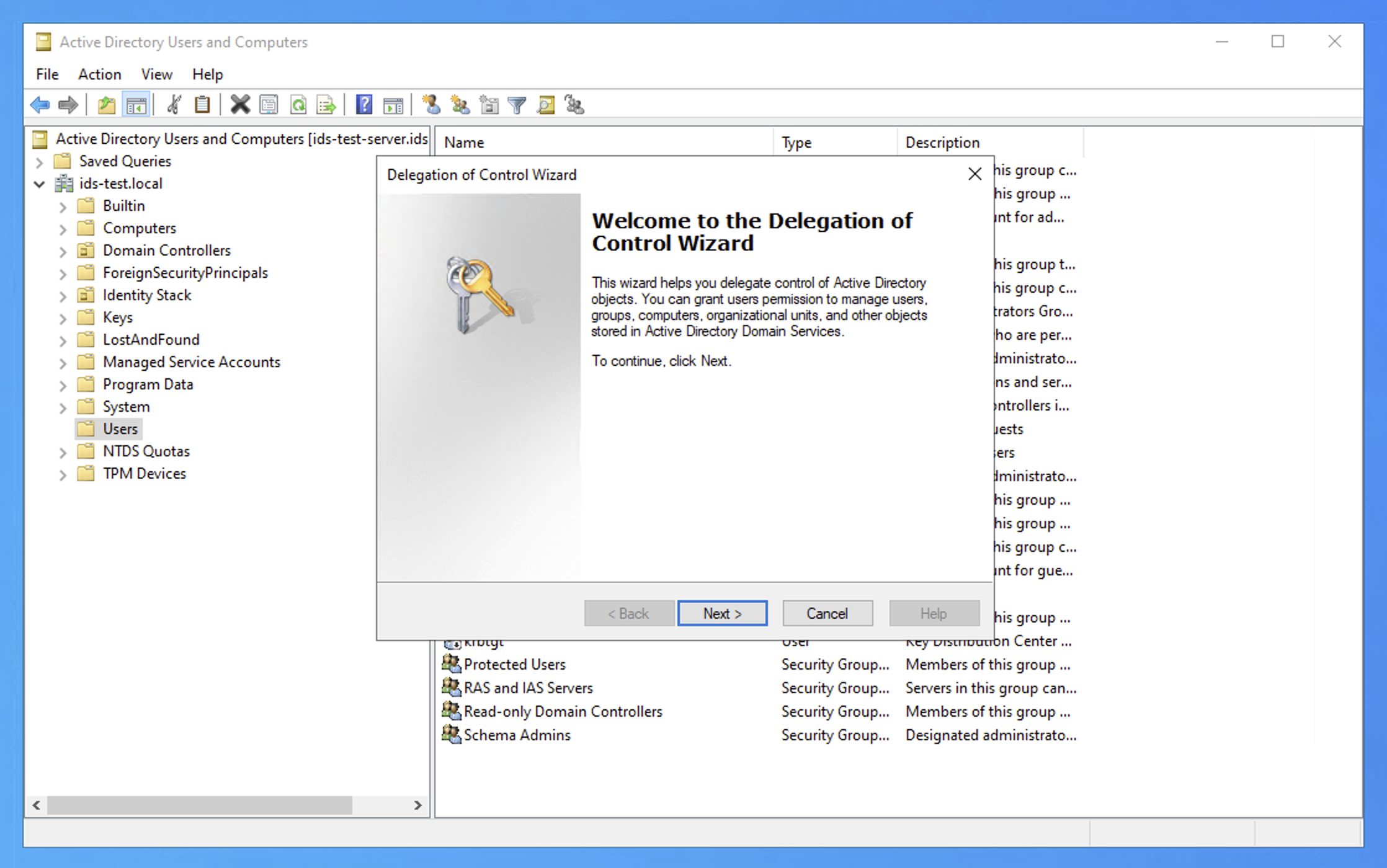Click the create new organizational unit icon
This screenshot has height=868, width=1387.
(489, 105)
